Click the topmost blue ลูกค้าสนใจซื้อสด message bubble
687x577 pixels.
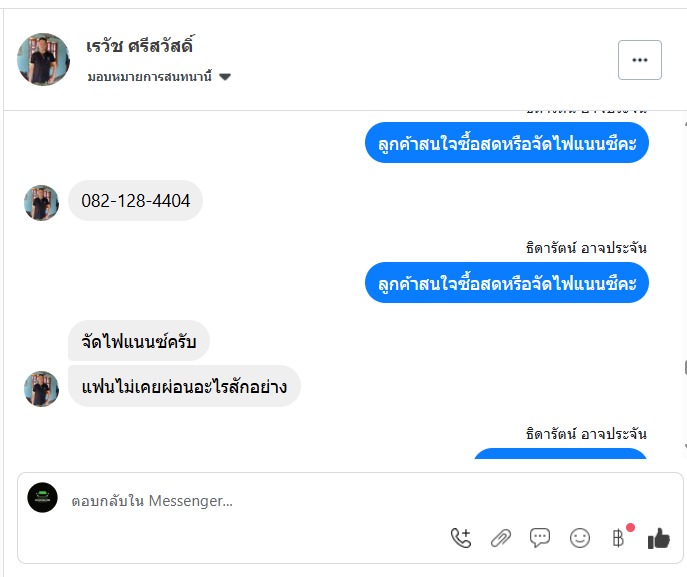click(507, 143)
